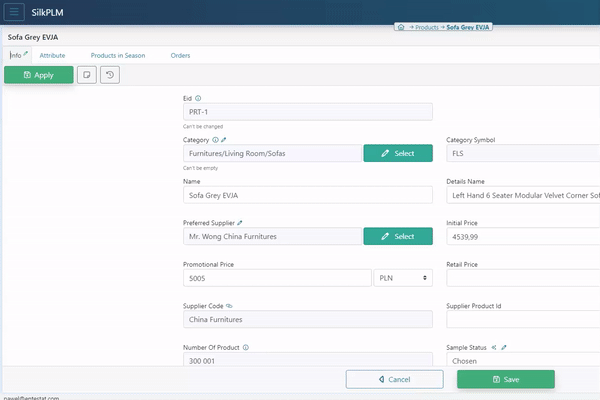Click the pencil icon next to Category label

[224, 140]
